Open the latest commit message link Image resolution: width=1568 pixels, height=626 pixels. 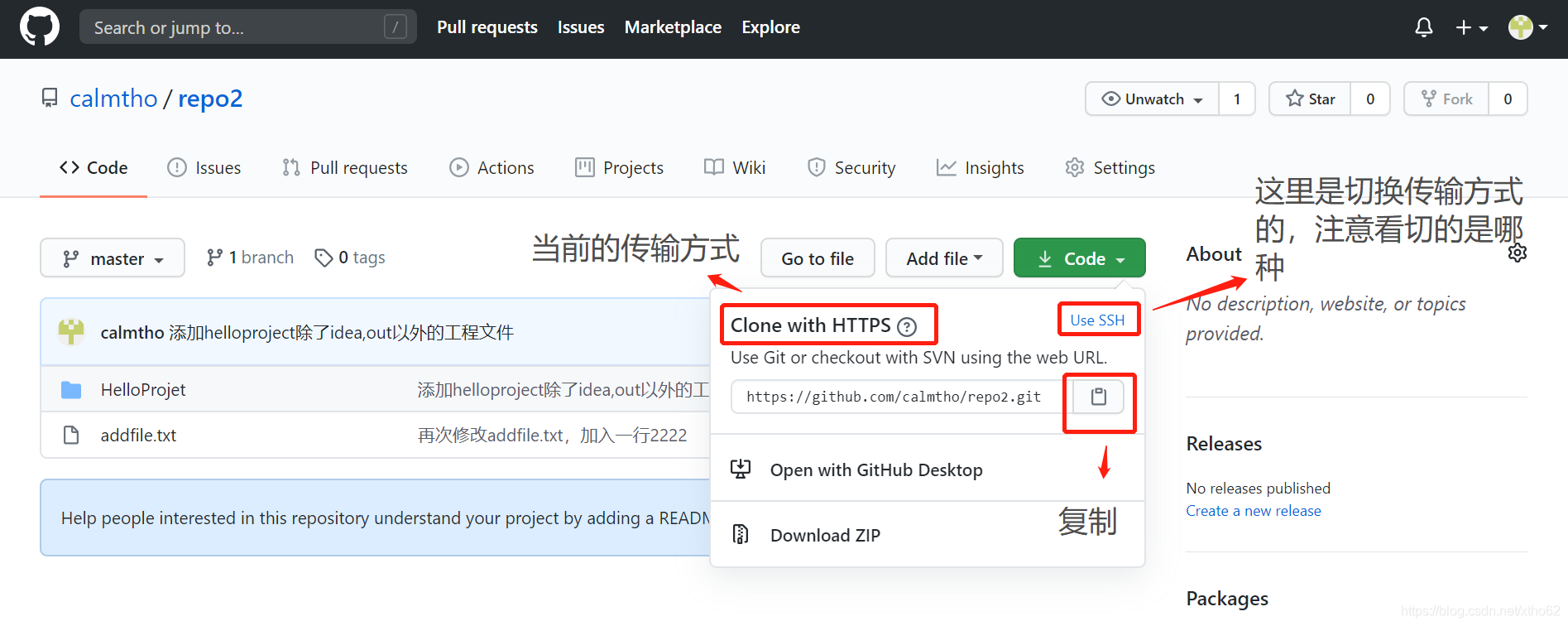[x=342, y=333]
